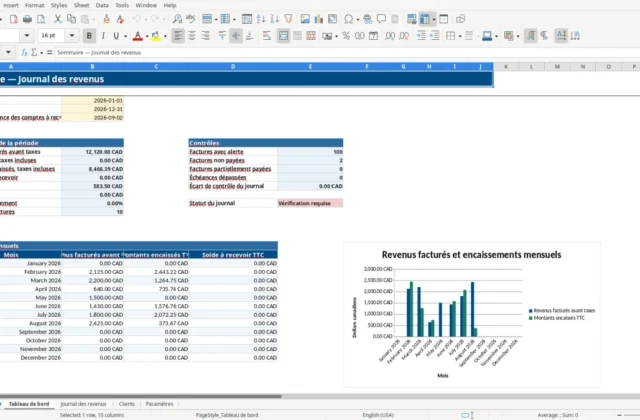Toggle Center Vertically alignment
The height and width of the screenshot is (420, 640).
coord(236,36)
